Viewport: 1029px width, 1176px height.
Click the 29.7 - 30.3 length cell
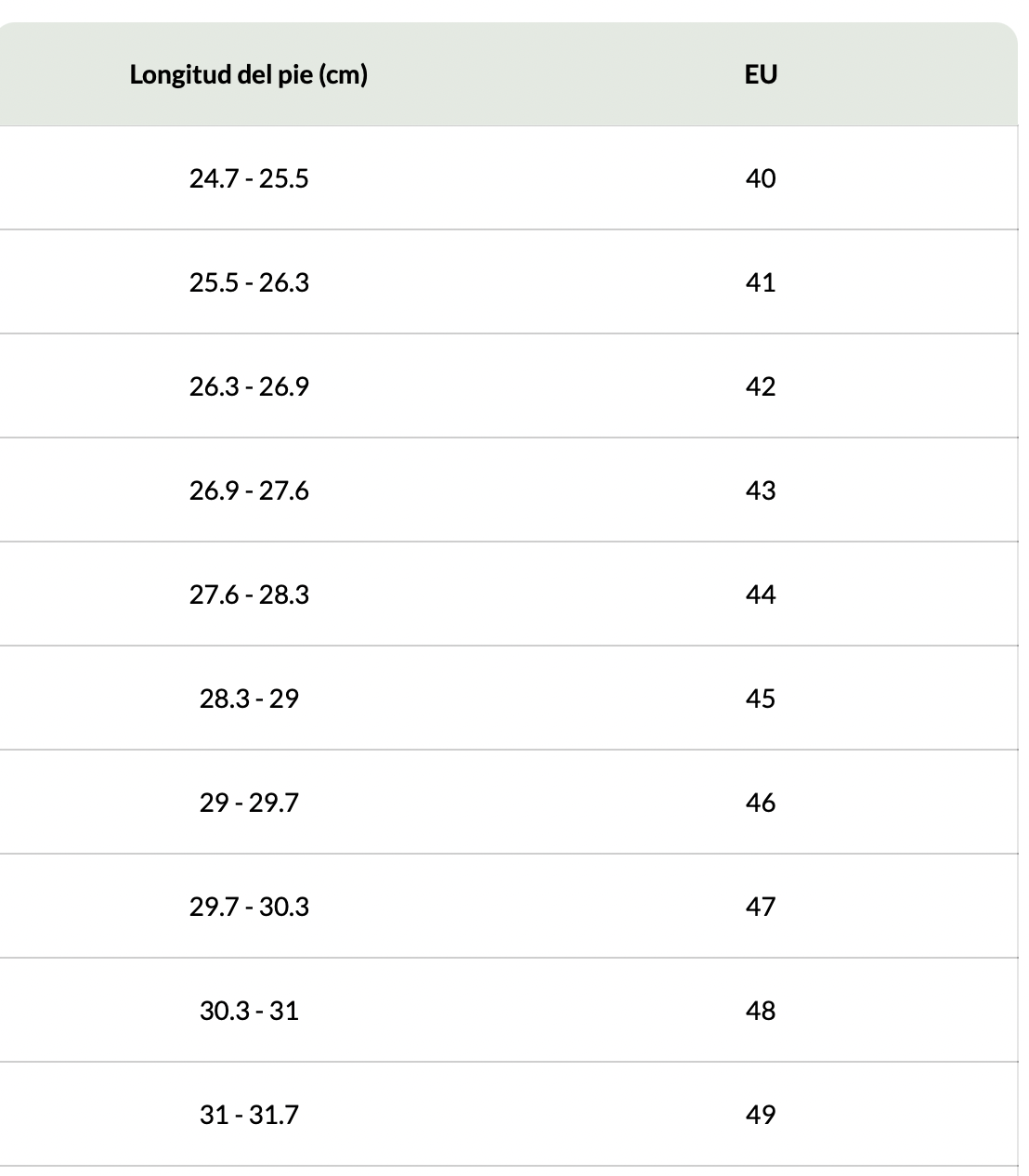click(249, 907)
